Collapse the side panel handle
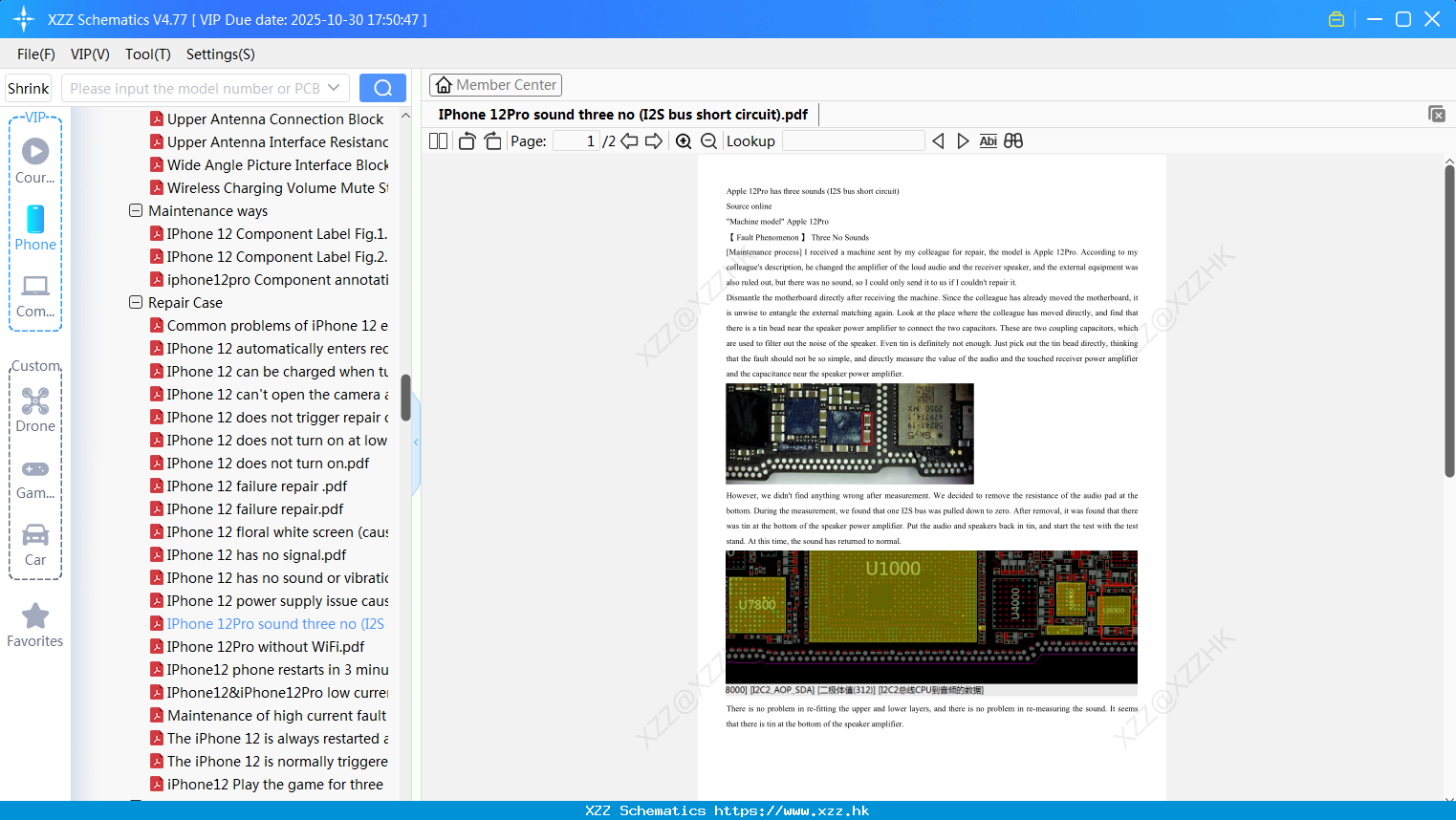 [416, 442]
